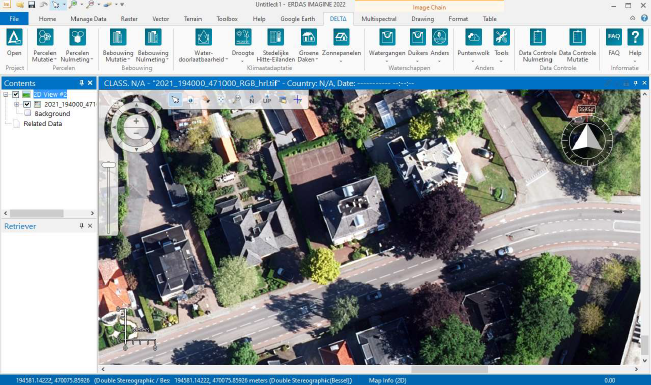Open Data Controle Nulmeting
Viewport: 651px width, 385px height.
click(x=538, y=37)
